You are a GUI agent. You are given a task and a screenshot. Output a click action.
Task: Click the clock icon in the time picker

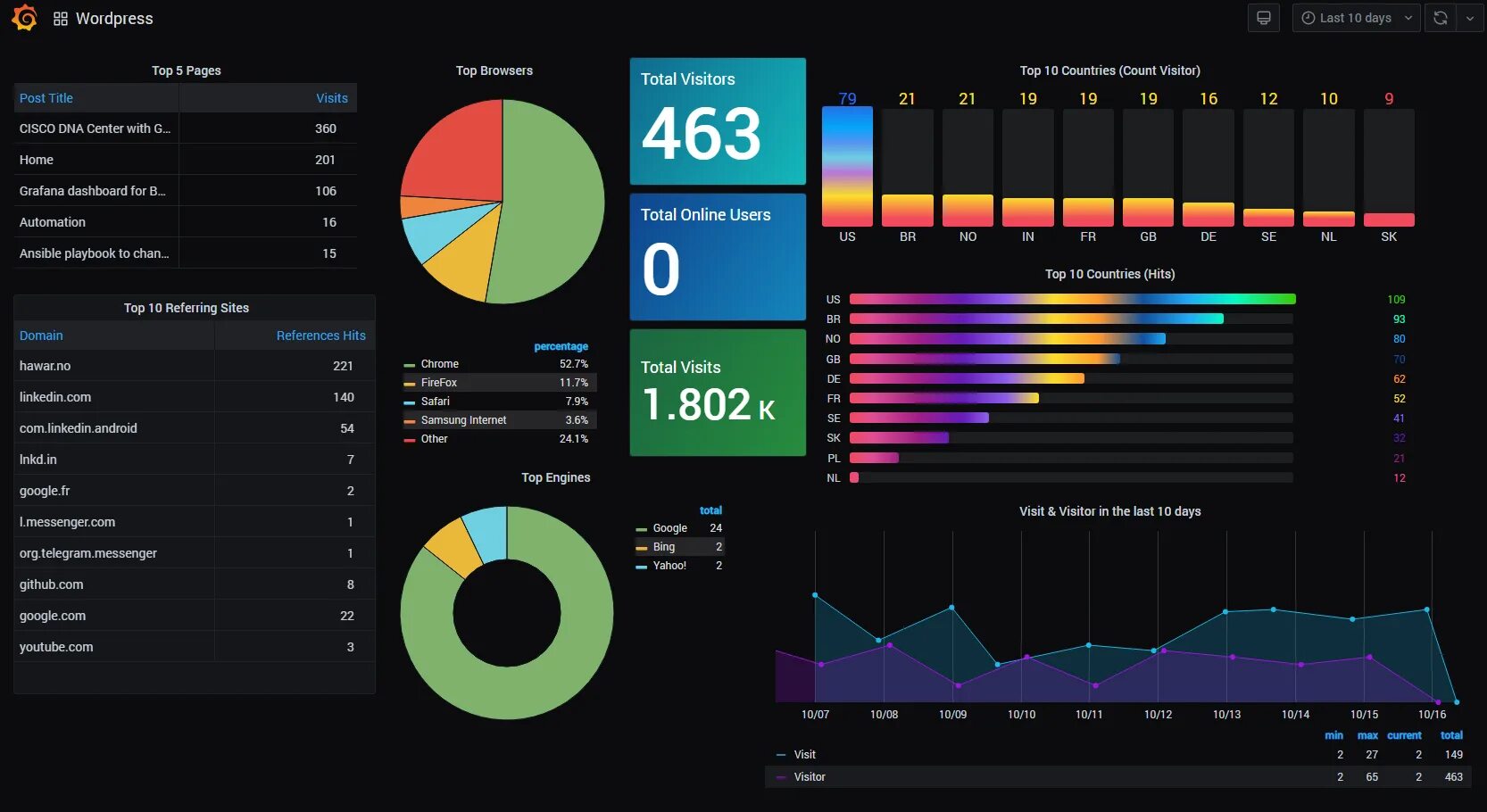click(x=1308, y=18)
